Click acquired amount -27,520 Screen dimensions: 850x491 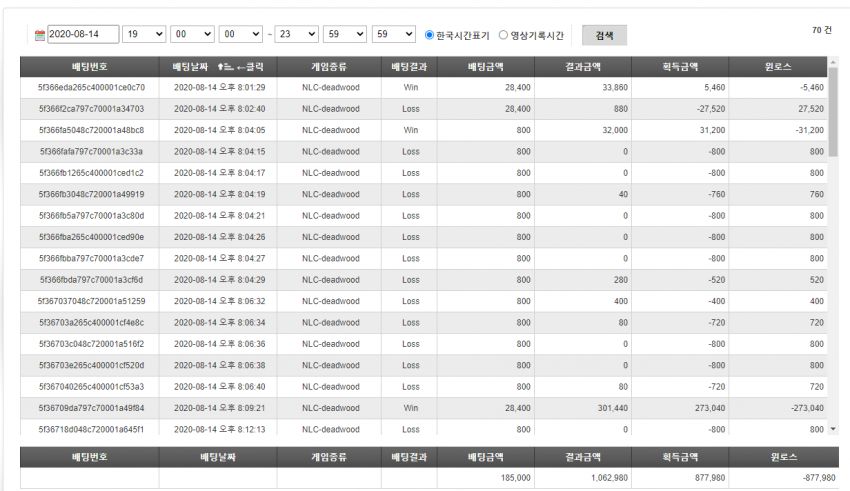tap(711, 109)
